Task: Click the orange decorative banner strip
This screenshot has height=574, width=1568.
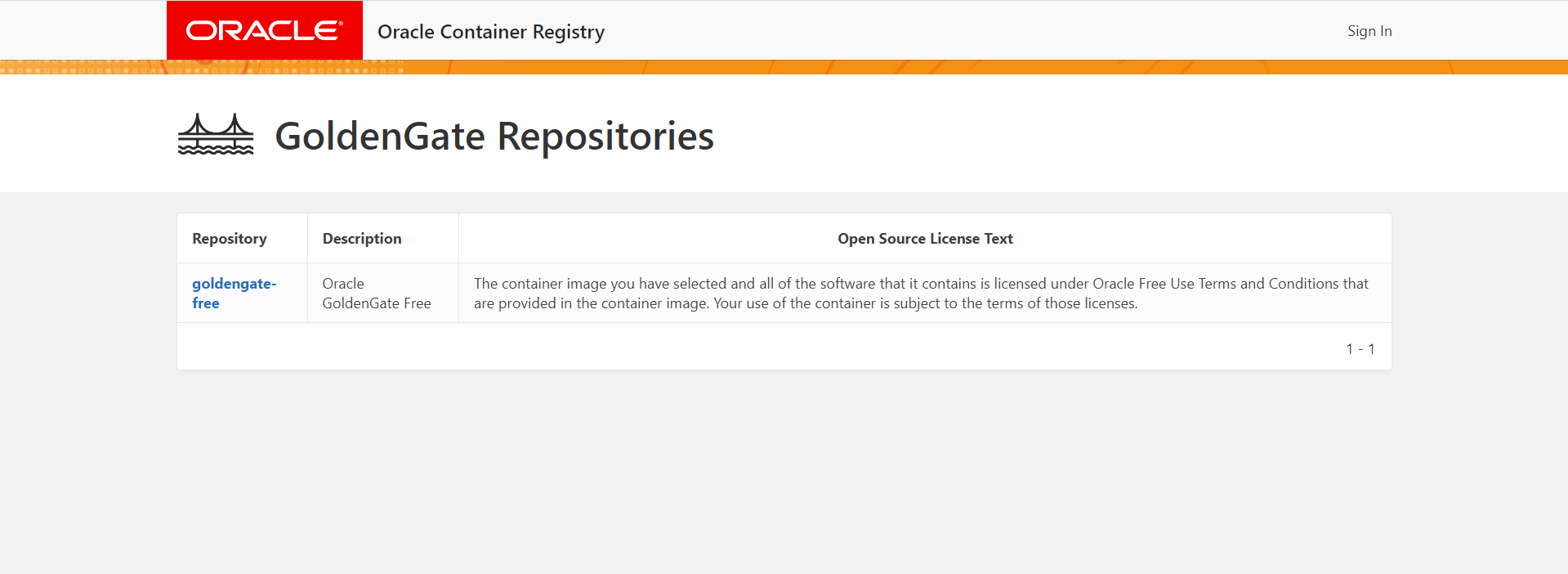Action: point(981,67)
